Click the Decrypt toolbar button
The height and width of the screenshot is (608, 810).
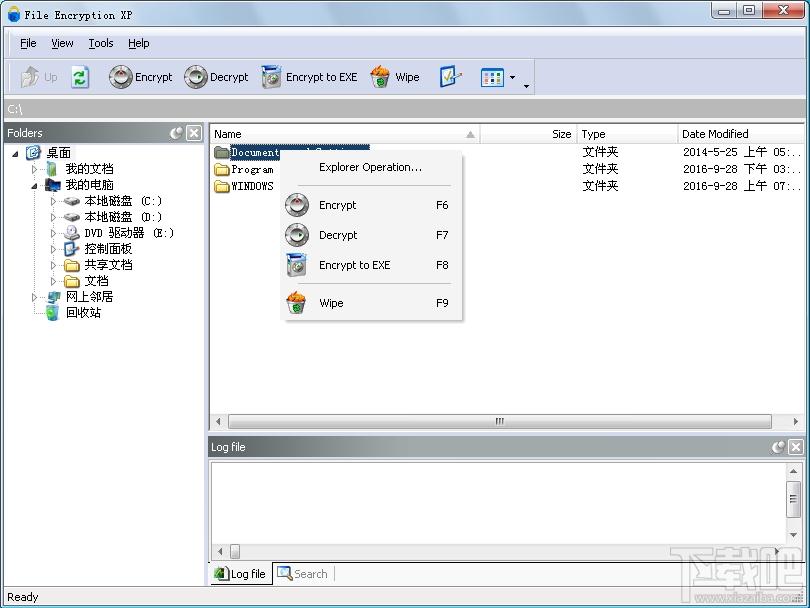point(216,77)
